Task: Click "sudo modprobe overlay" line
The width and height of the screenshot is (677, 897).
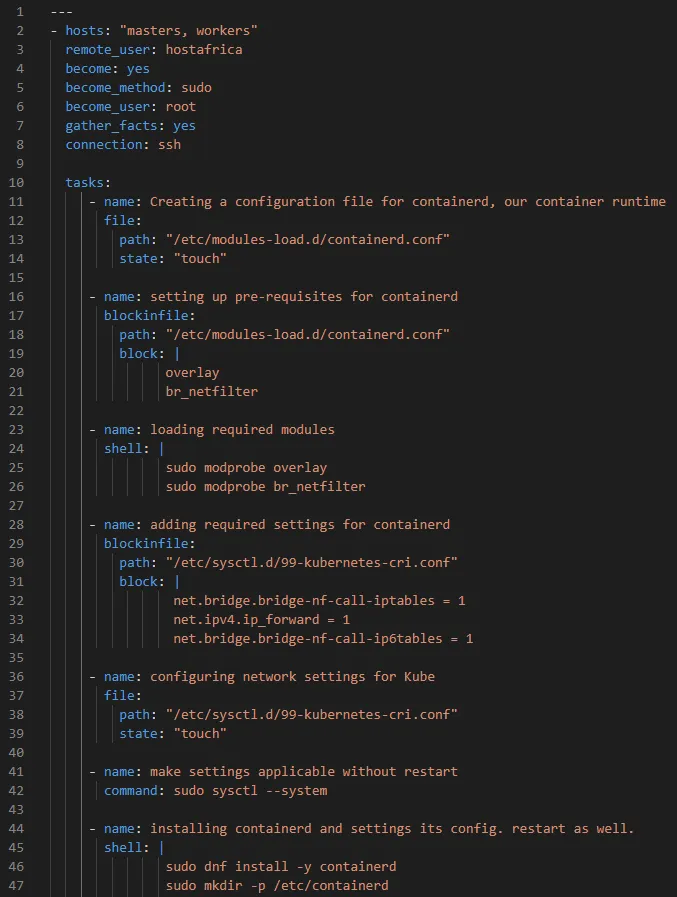Action: (x=246, y=467)
